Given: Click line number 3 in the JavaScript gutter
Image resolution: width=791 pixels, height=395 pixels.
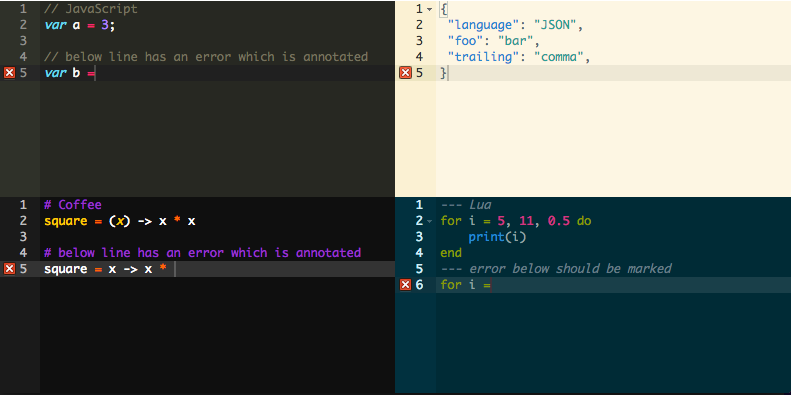Looking at the screenshot, I should pyautogui.click(x=24, y=41).
